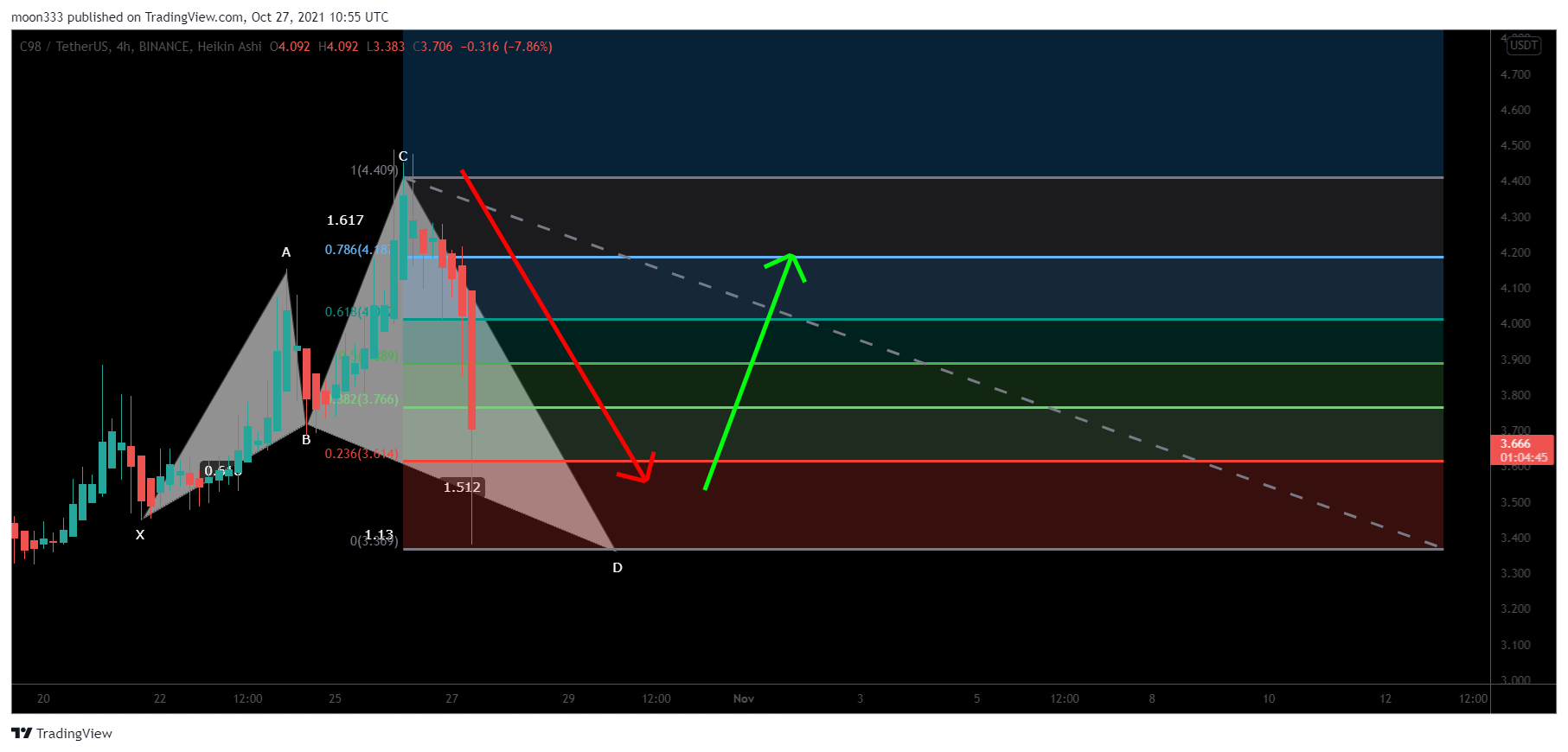This screenshot has width=1568, height=752.
Task: Click the 4.200 price axis label
Action: coord(1515,252)
